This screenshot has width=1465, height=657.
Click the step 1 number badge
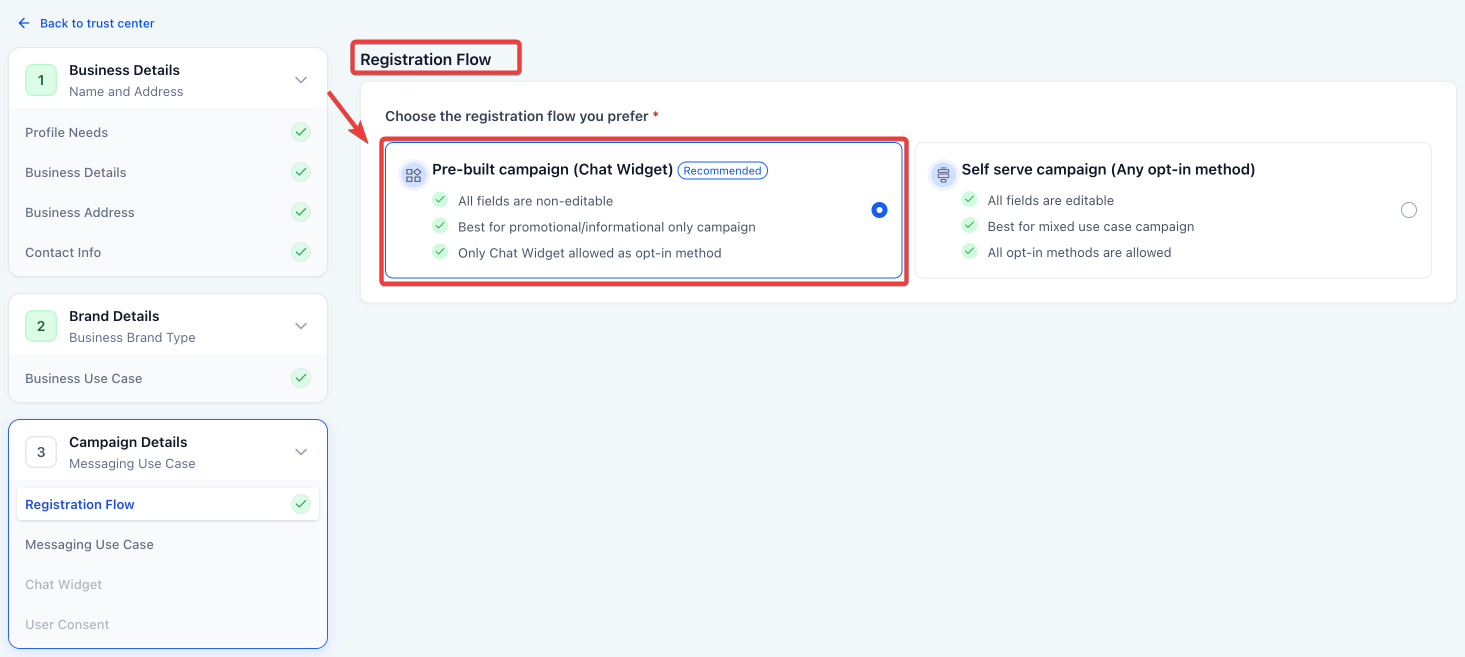[x=41, y=80]
